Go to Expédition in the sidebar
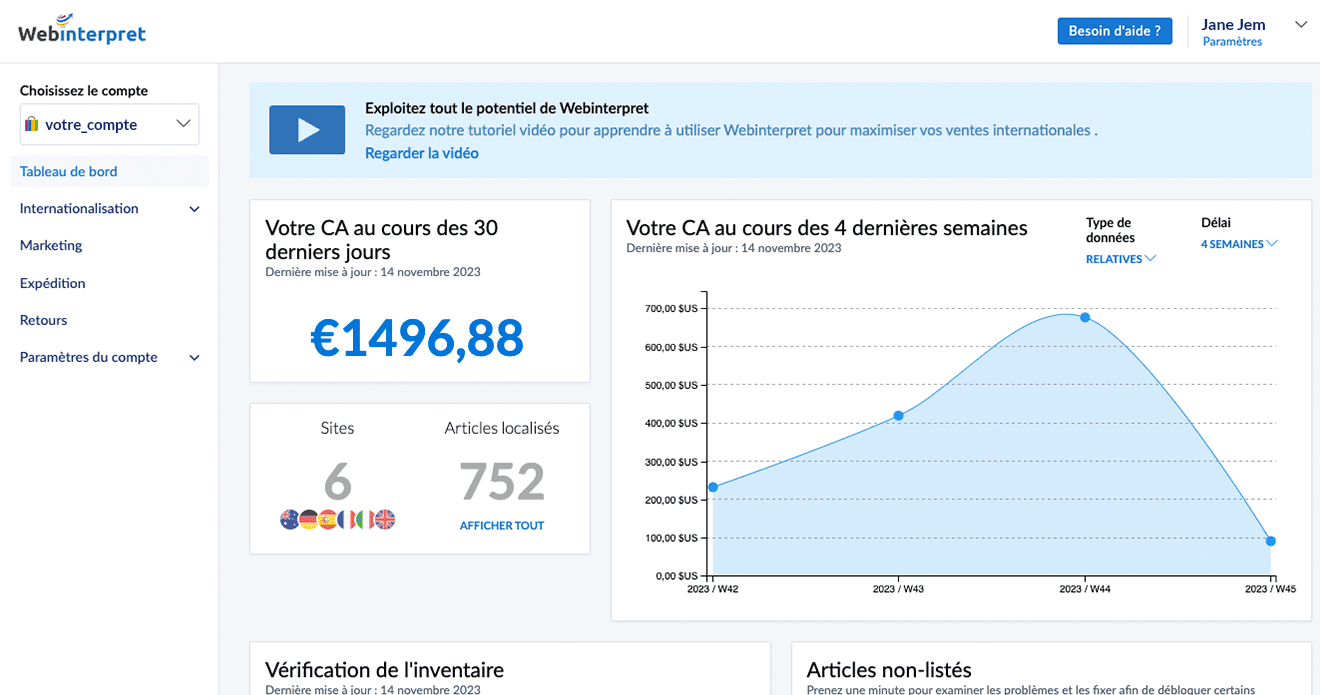The width and height of the screenshot is (1320, 695). tap(53, 283)
